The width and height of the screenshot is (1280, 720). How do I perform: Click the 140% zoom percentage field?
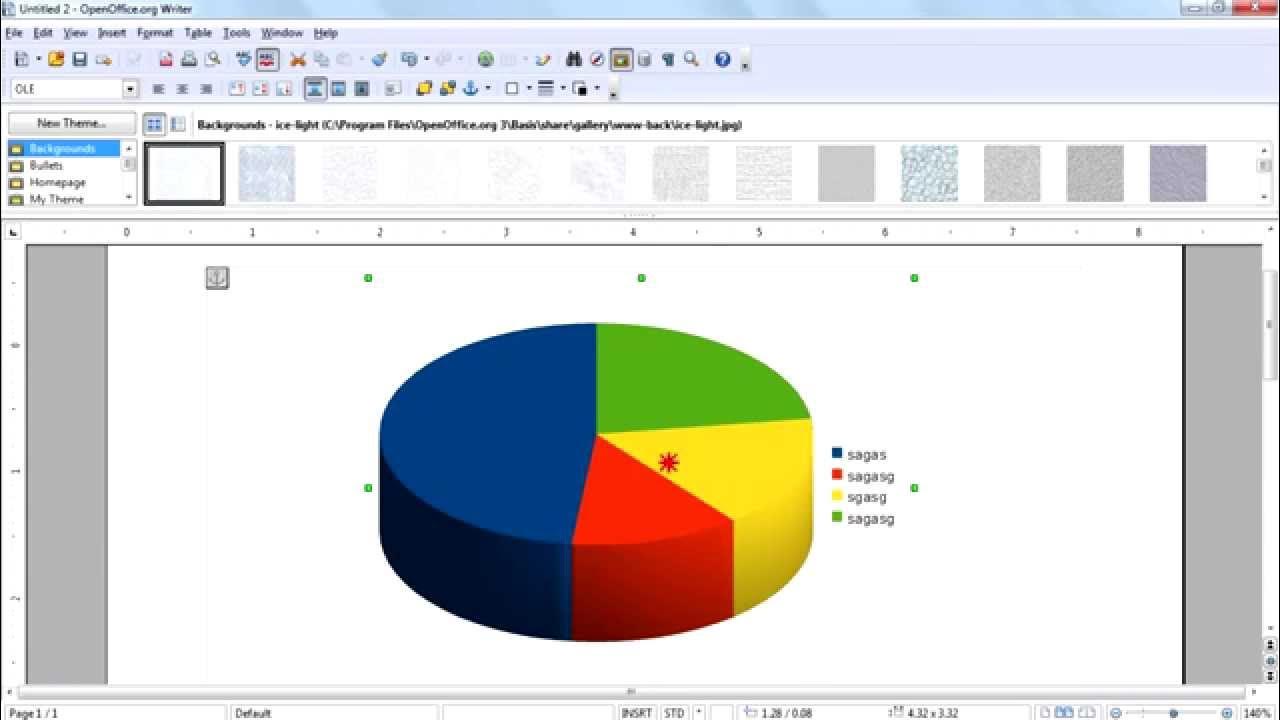coord(1257,713)
